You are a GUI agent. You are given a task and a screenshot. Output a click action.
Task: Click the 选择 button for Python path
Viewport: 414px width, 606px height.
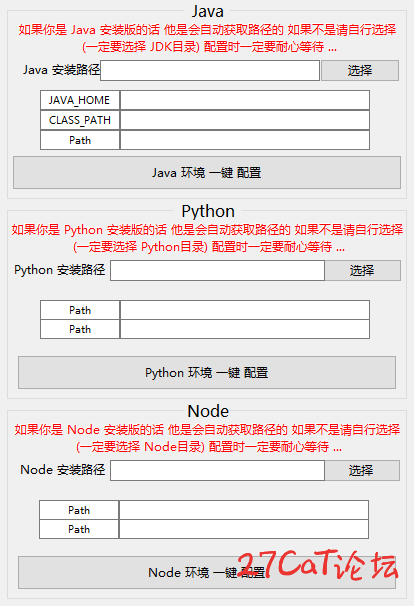363,270
